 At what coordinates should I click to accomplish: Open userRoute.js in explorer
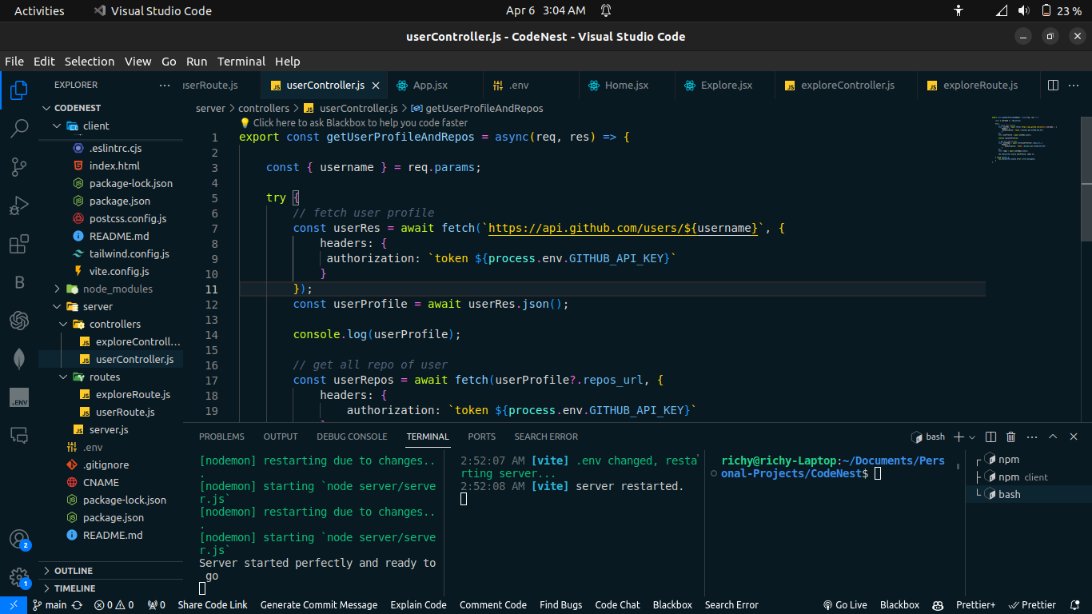[125, 412]
